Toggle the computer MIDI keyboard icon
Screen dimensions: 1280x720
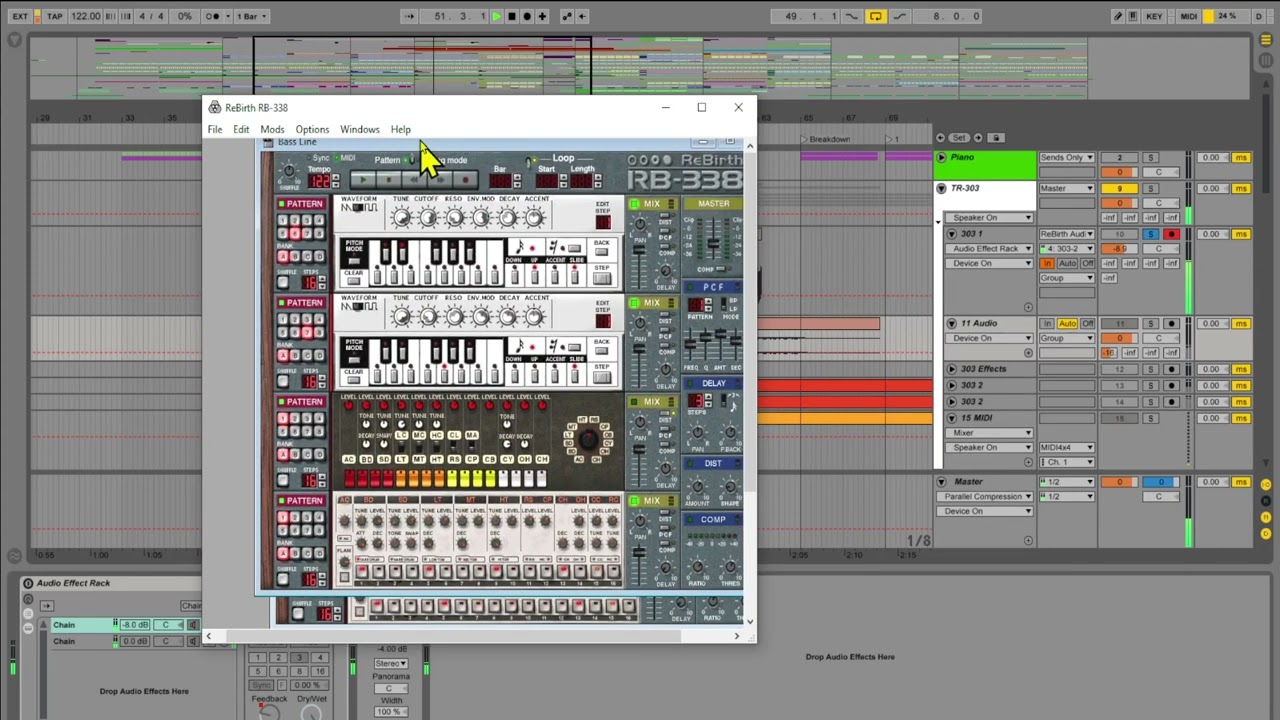click(x=1133, y=16)
